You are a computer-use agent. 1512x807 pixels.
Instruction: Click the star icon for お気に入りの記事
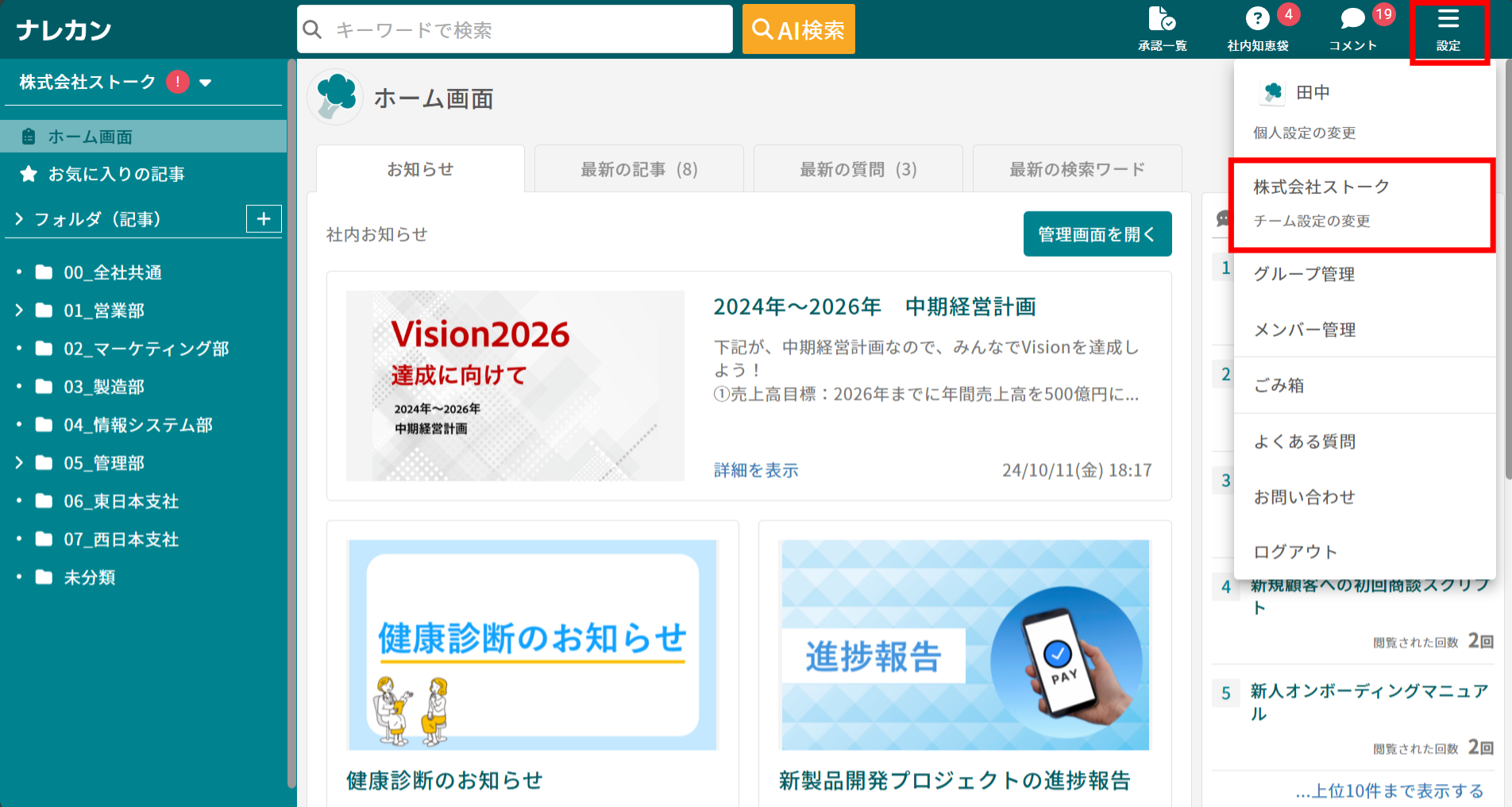point(29,174)
